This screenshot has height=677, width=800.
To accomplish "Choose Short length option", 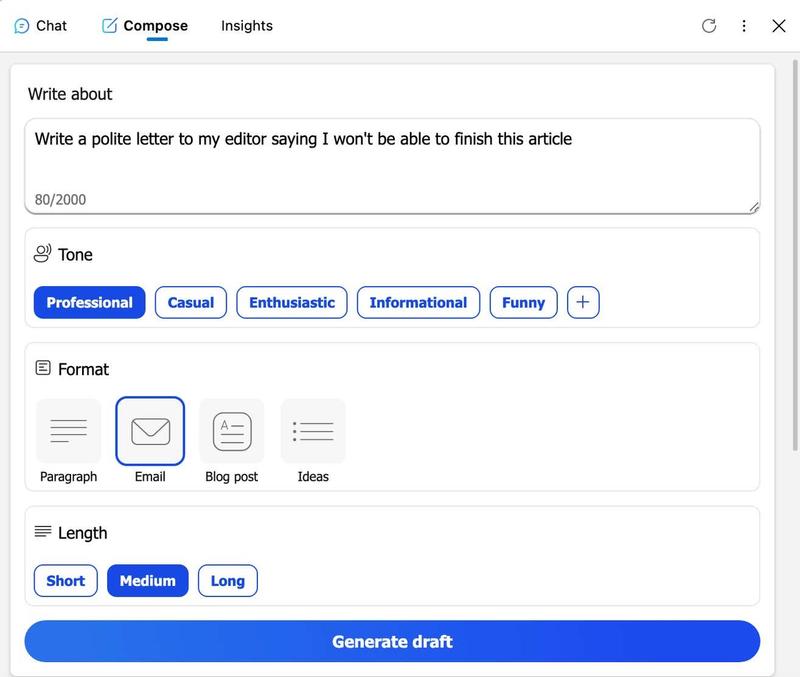I will tap(66, 581).
